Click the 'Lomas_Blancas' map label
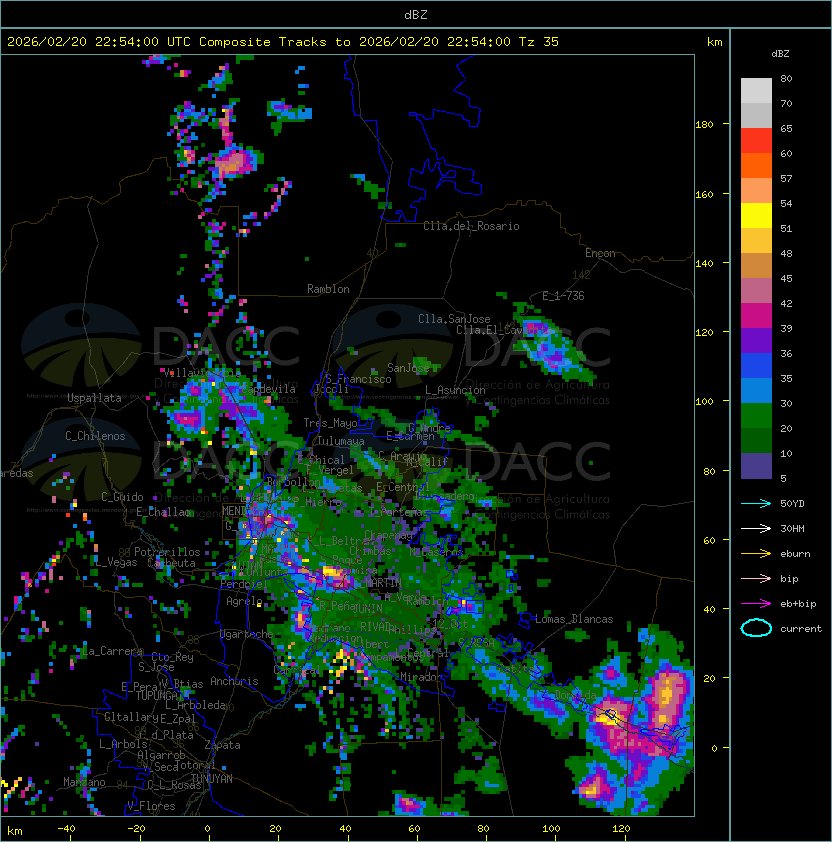Image resolution: width=832 pixels, height=842 pixels. click(x=574, y=619)
